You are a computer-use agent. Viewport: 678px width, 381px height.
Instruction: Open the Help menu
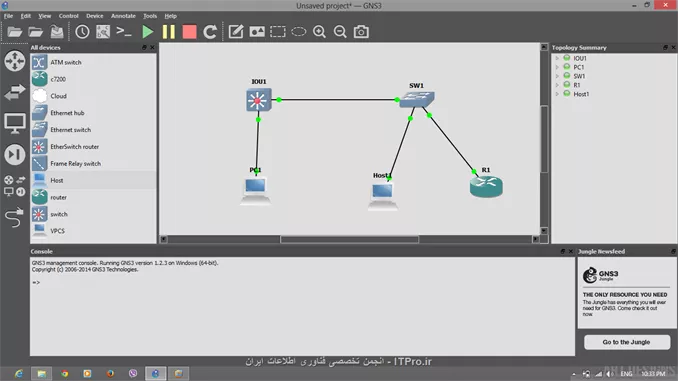[170, 16]
